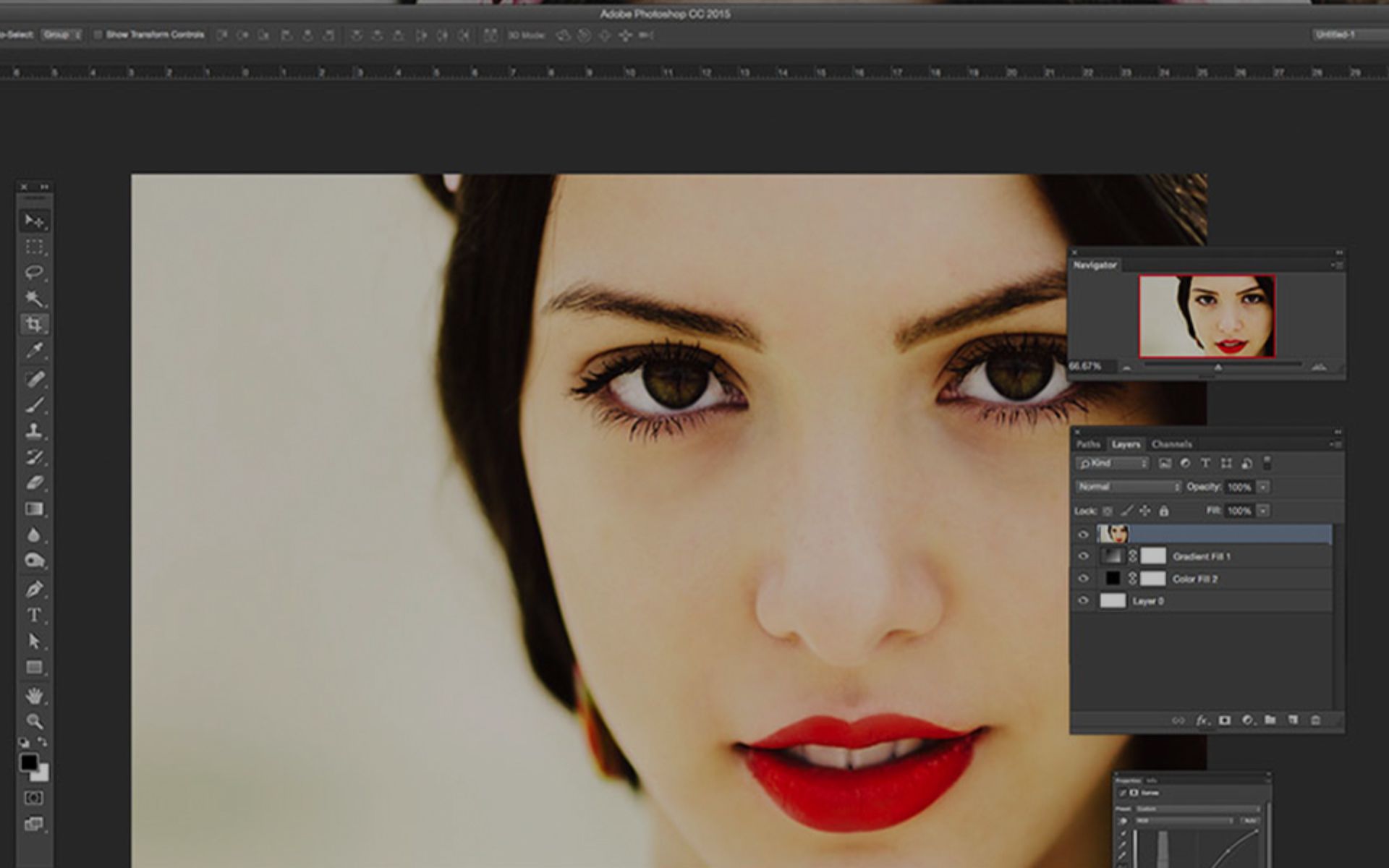This screenshot has height=868, width=1389.
Task: Swap foreground and background colors
Action: (x=43, y=742)
